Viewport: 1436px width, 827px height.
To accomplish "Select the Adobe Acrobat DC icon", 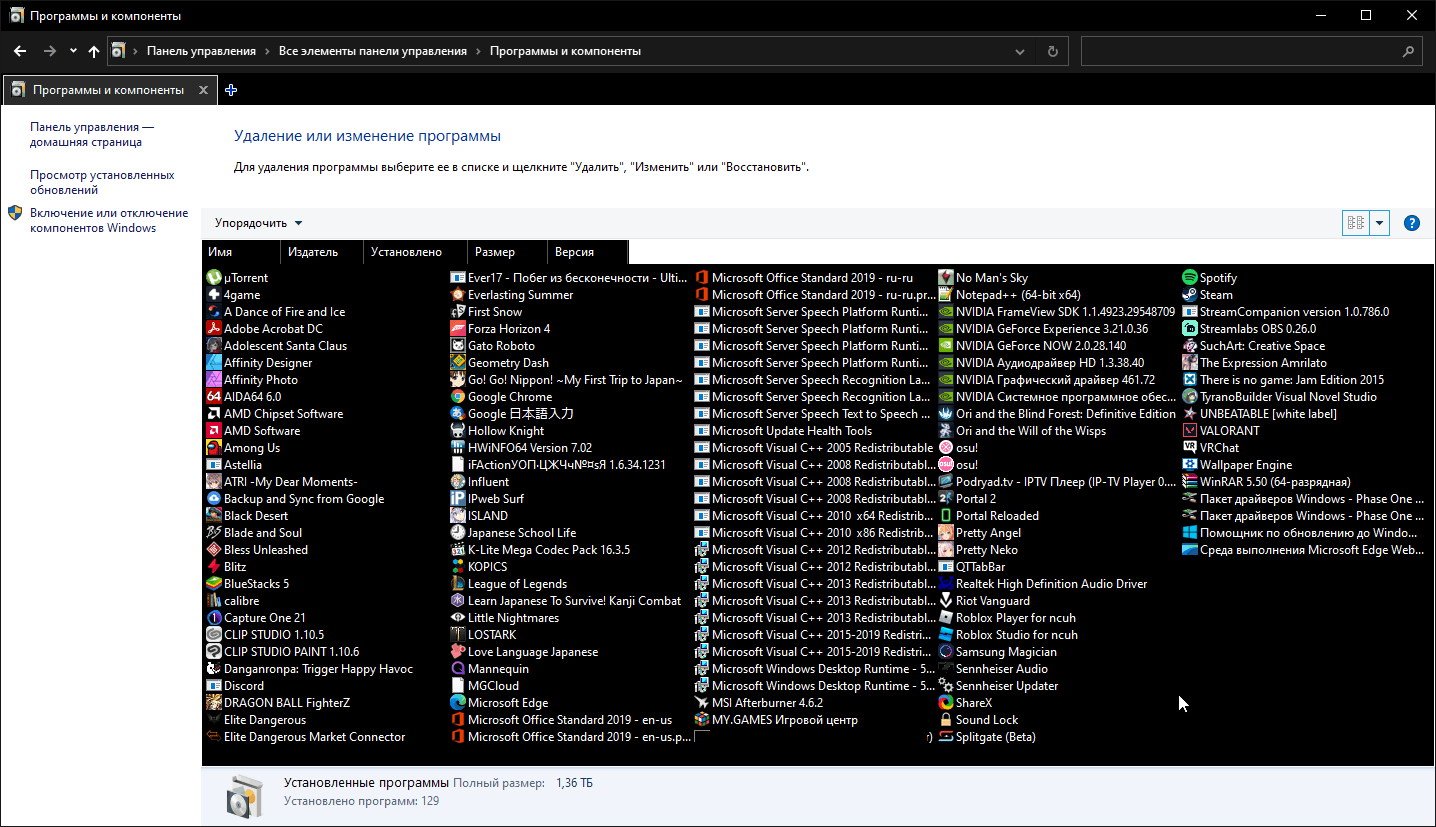I will [x=214, y=329].
